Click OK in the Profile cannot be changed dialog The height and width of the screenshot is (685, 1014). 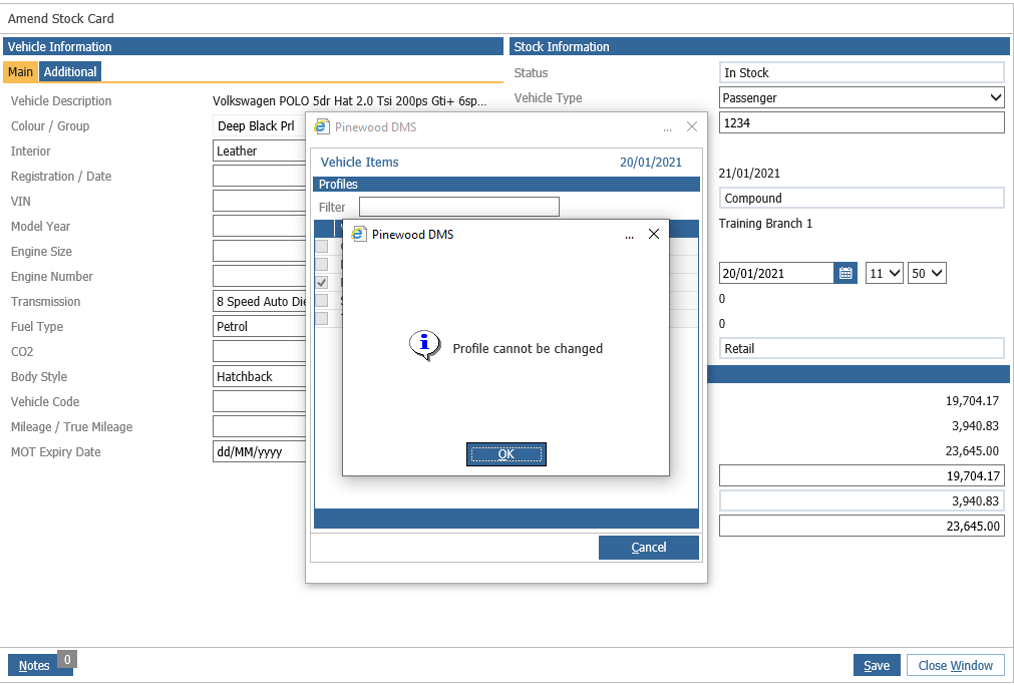(506, 454)
